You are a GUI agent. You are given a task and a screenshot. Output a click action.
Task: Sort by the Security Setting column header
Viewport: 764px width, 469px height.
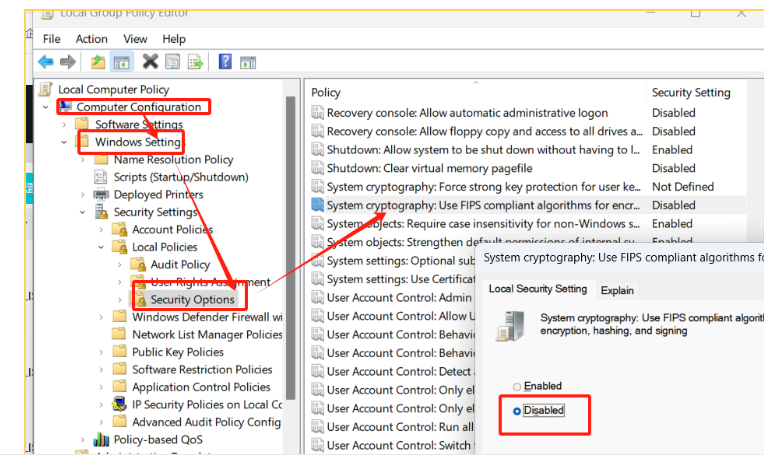691,92
